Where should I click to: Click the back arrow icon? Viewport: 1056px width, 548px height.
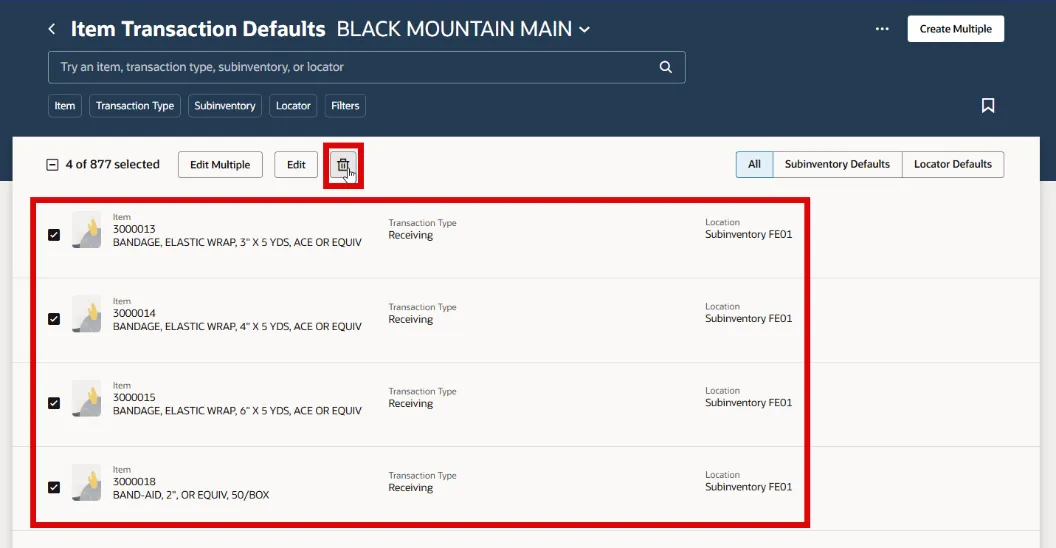pyautogui.click(x=52, y=29)
